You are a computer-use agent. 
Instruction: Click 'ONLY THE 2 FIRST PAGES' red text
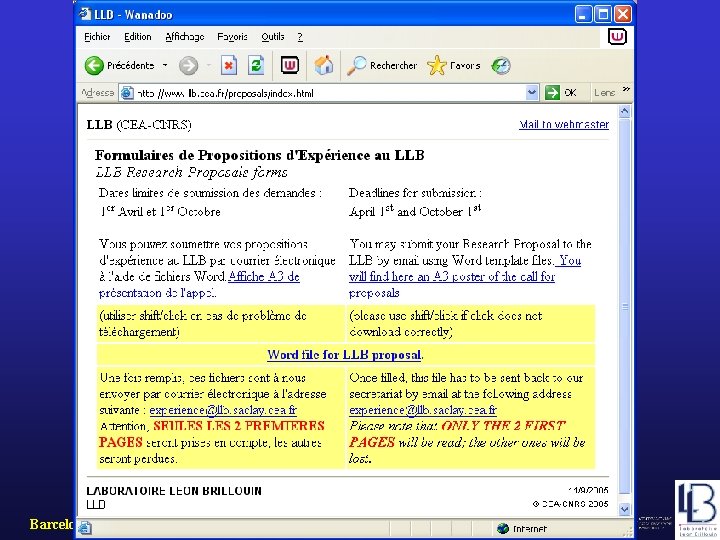tap(457, 434)
